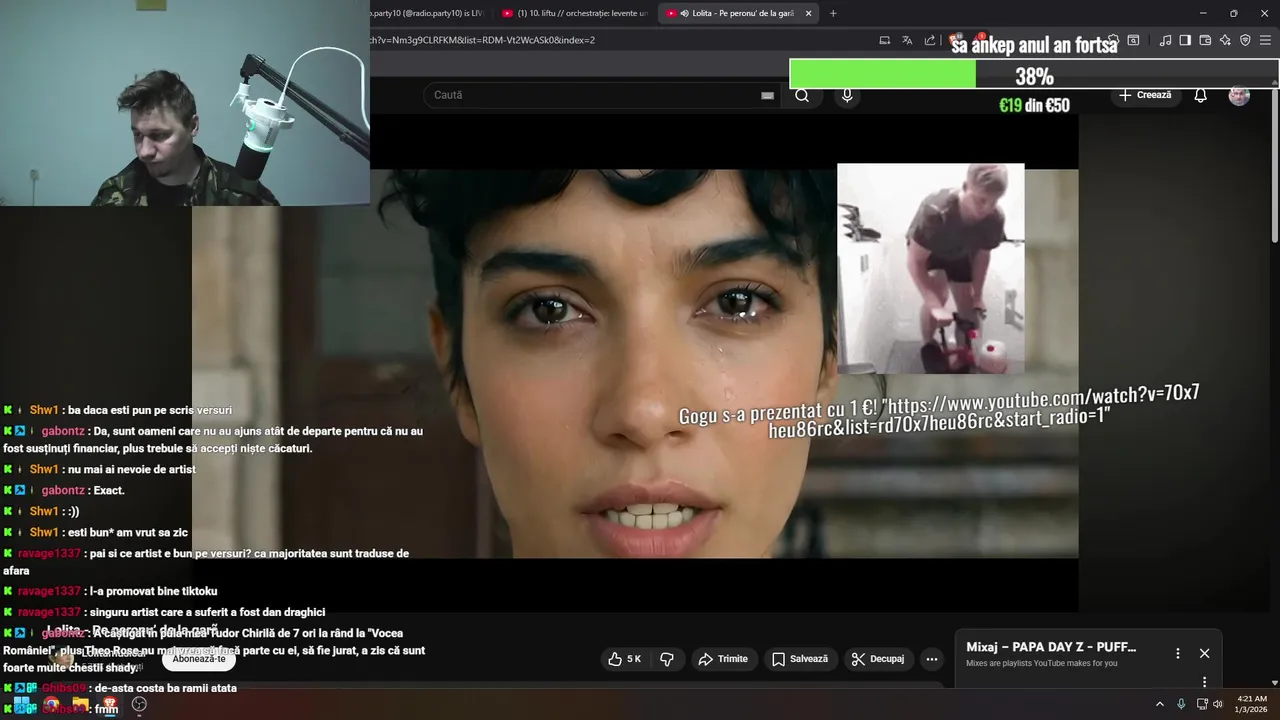Image resolution: width=1280 pixels, height=720 pixels.
Task: Open more actions (three dots) beside Decupaj
Action: 932,659
